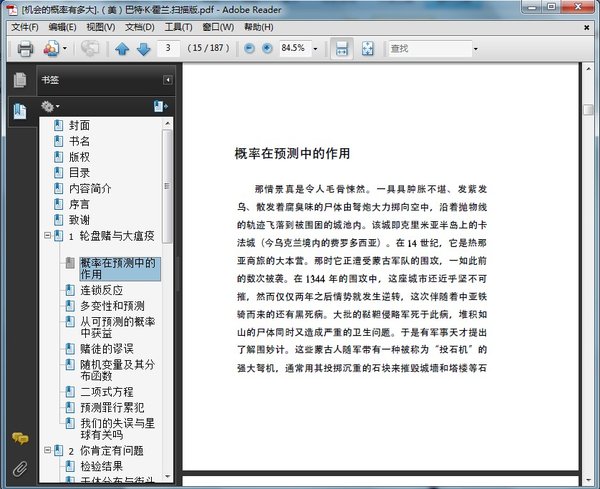Toggle the fit-width scrolling mode icon

pos(341,48)
